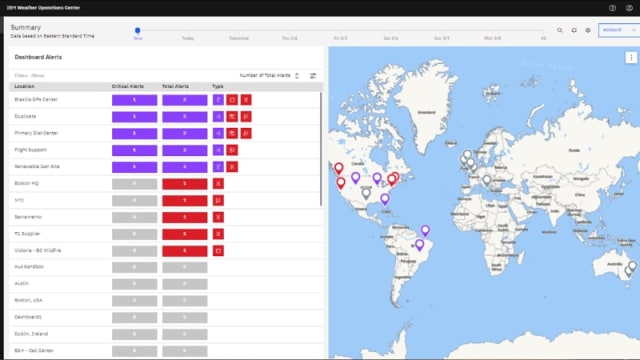Screen dimensions: 640x360
Task: Sort by the Location column header
Action: (x=24, y=87)
